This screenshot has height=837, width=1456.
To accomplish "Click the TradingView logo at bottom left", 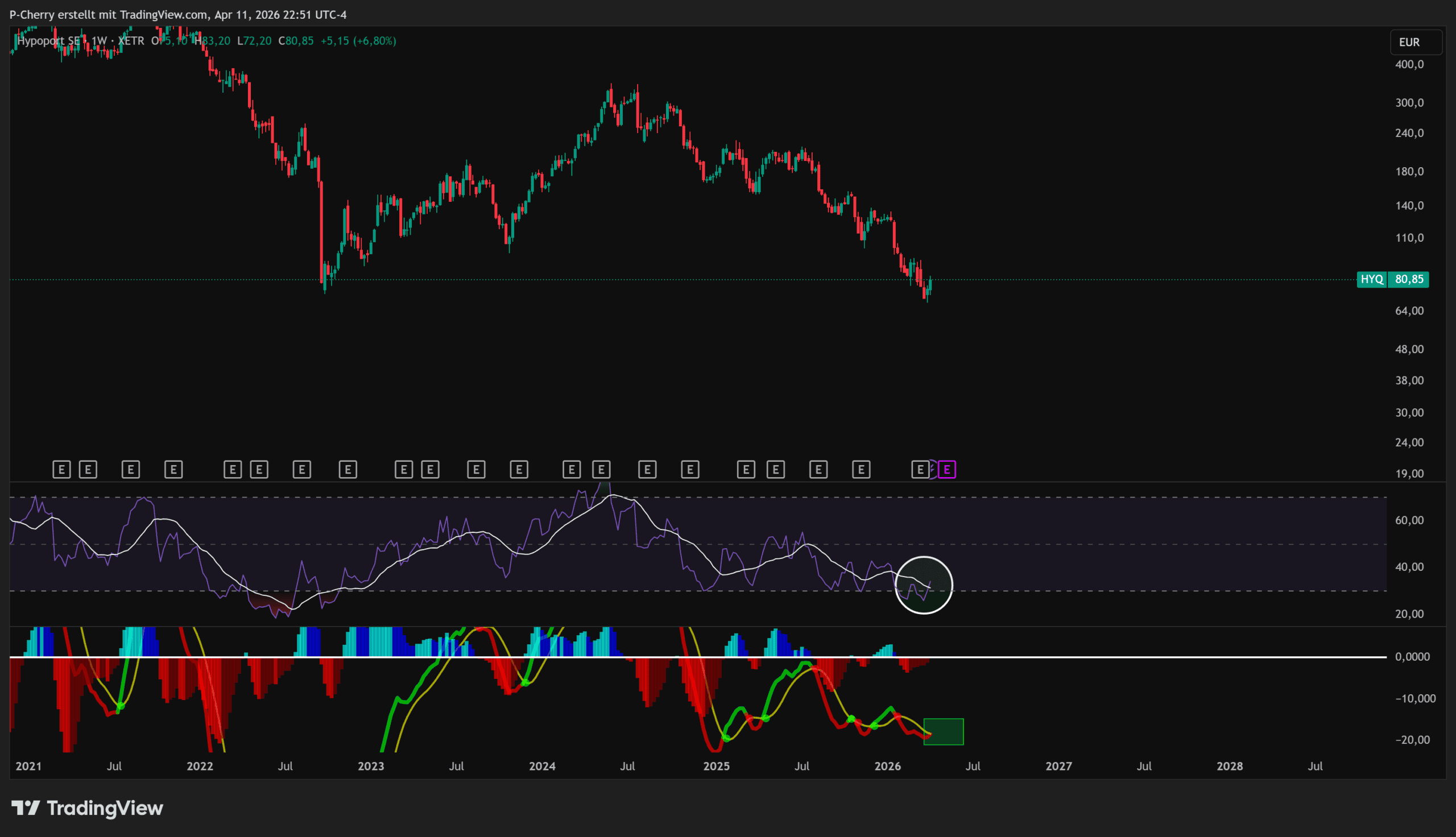I will 88,808.
